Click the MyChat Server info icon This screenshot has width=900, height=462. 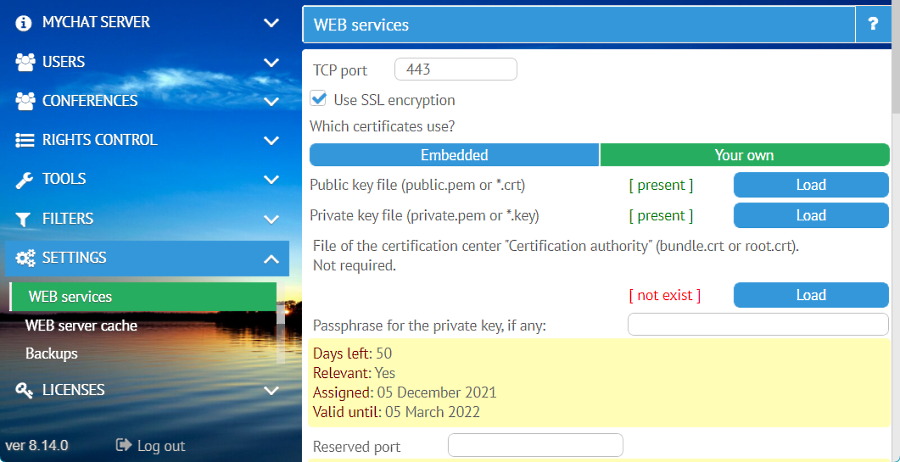pyautogui.click(x=25, y=22)
